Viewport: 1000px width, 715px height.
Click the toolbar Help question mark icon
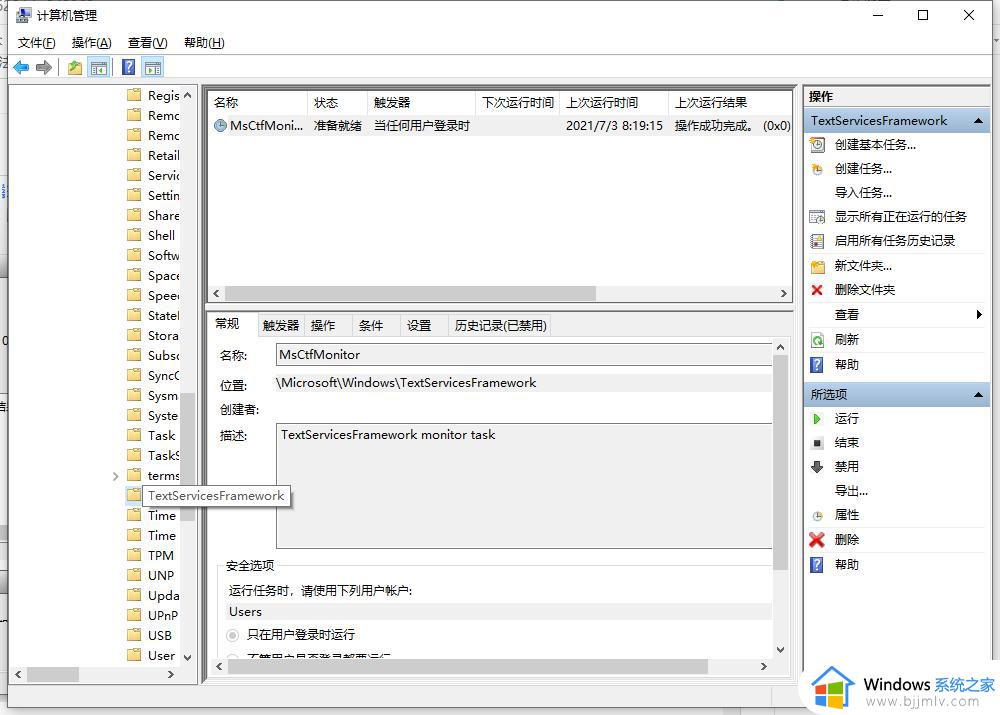tap(128, 67)
